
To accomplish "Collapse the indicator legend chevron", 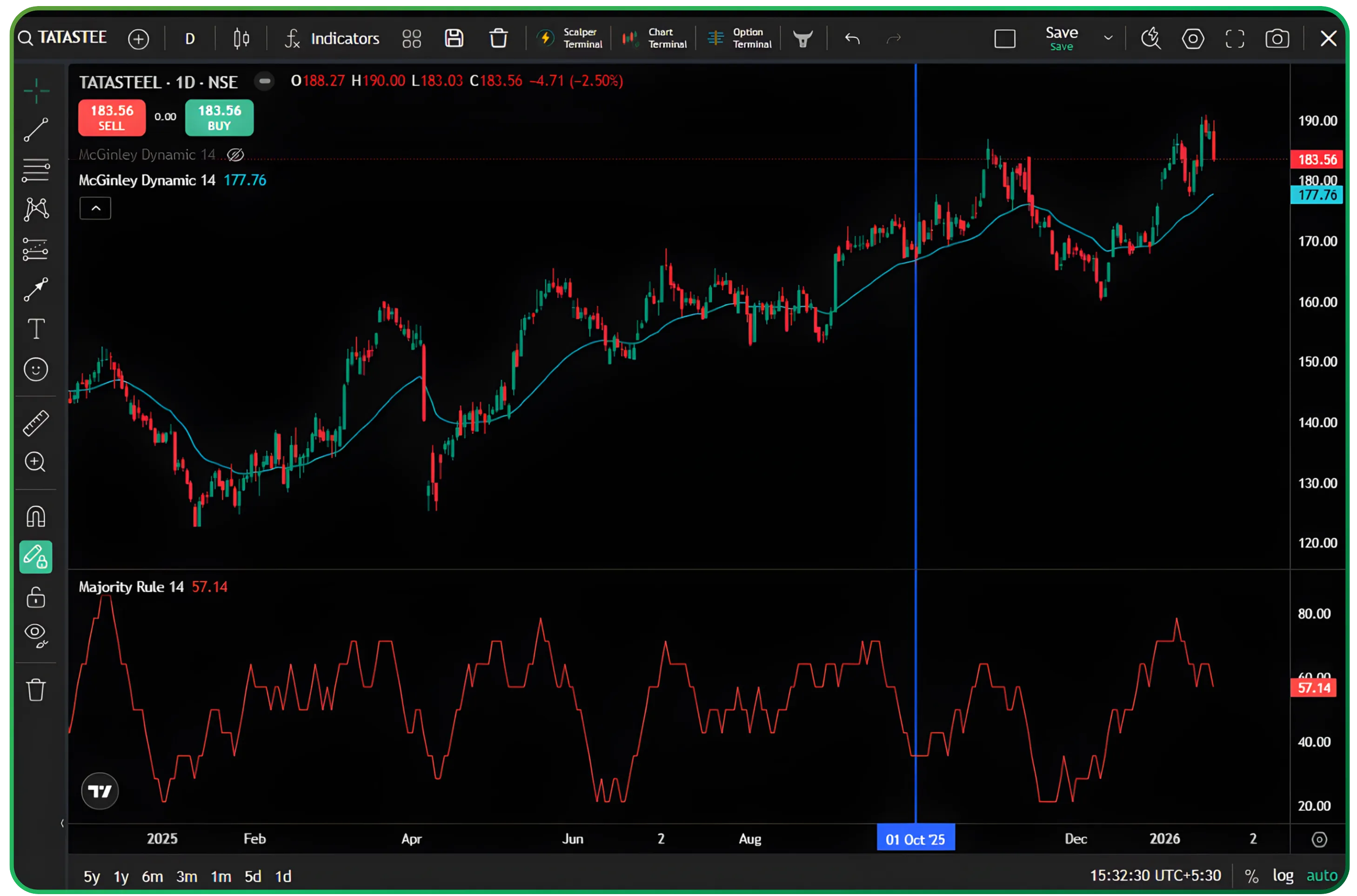I will coord(95,208).
